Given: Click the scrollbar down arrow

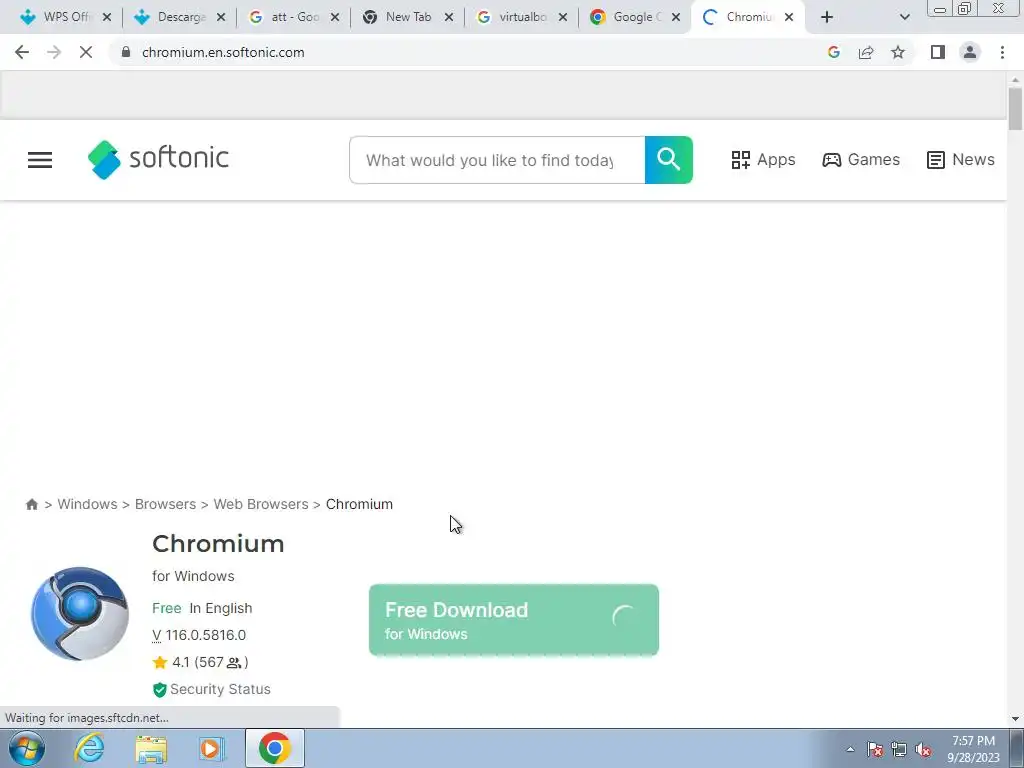Looking at the screenshot, I should tap(1015, 719).
